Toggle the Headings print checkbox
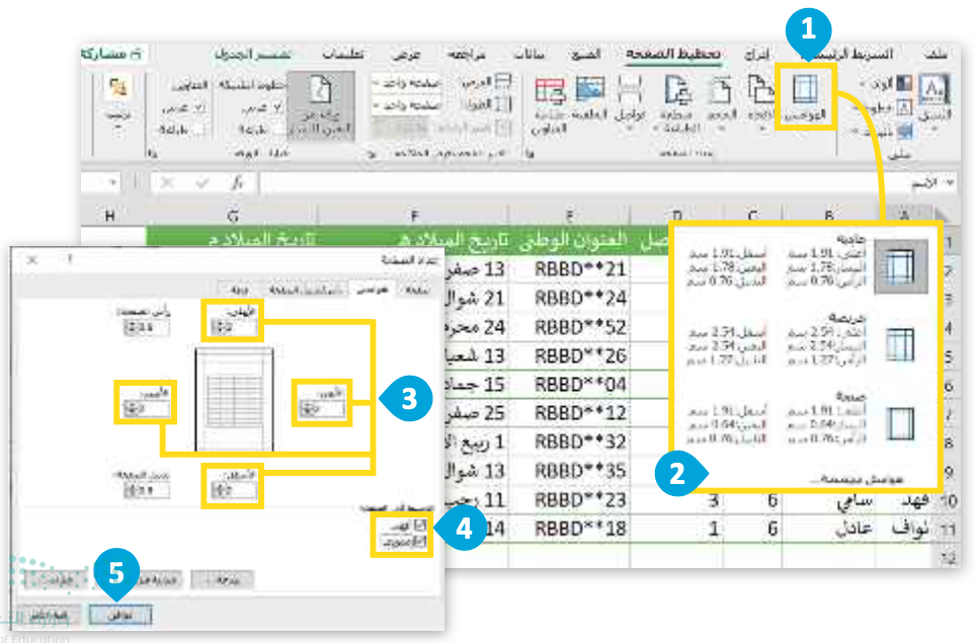The image size is (977, 643). [199, 129]
